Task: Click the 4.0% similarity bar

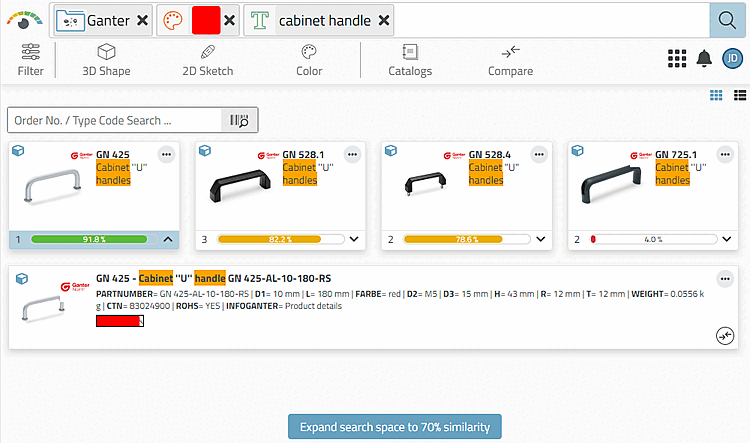Action: pyautogui.click(x=653, y=239)
